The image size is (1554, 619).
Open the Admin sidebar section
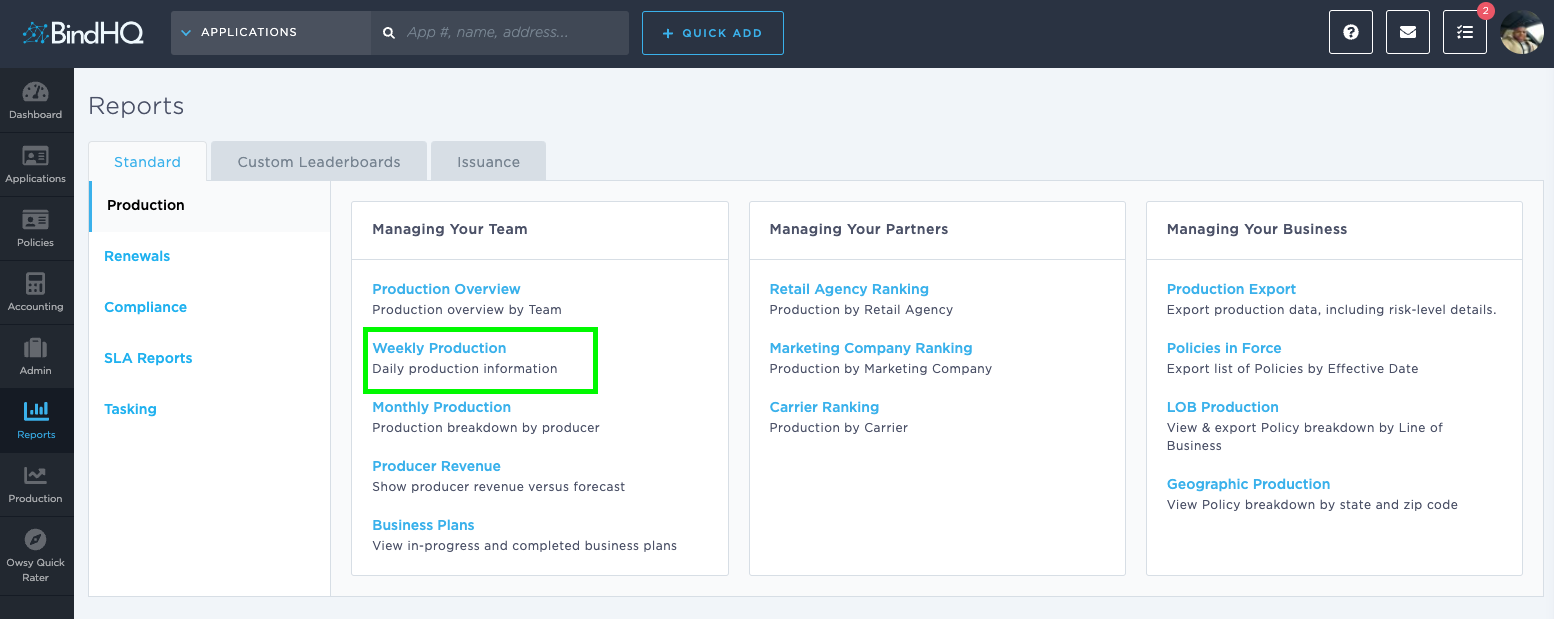[36, 357]
